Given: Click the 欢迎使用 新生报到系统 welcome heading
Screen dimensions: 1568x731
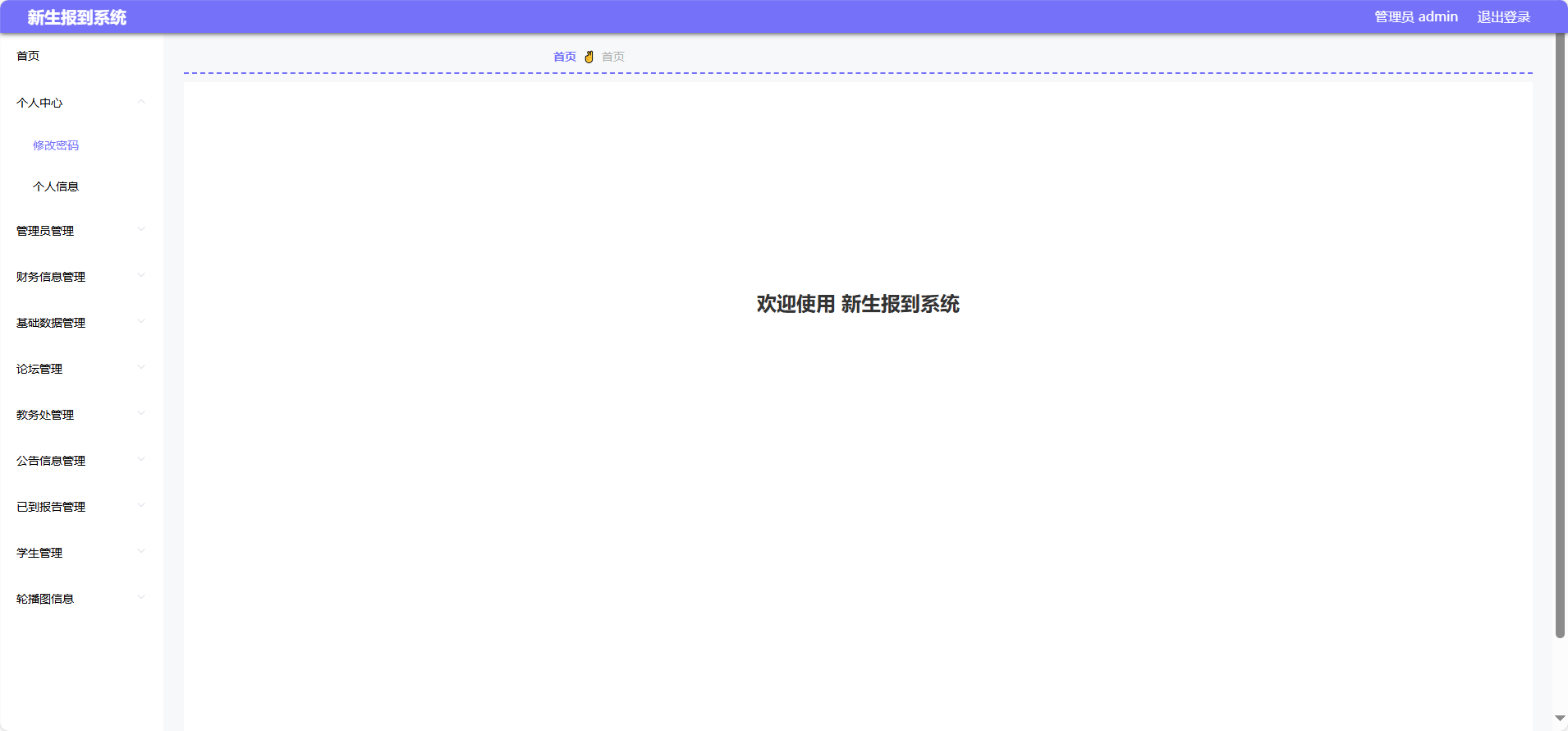Looking at the screenshot, I should (x=858, y=304).
